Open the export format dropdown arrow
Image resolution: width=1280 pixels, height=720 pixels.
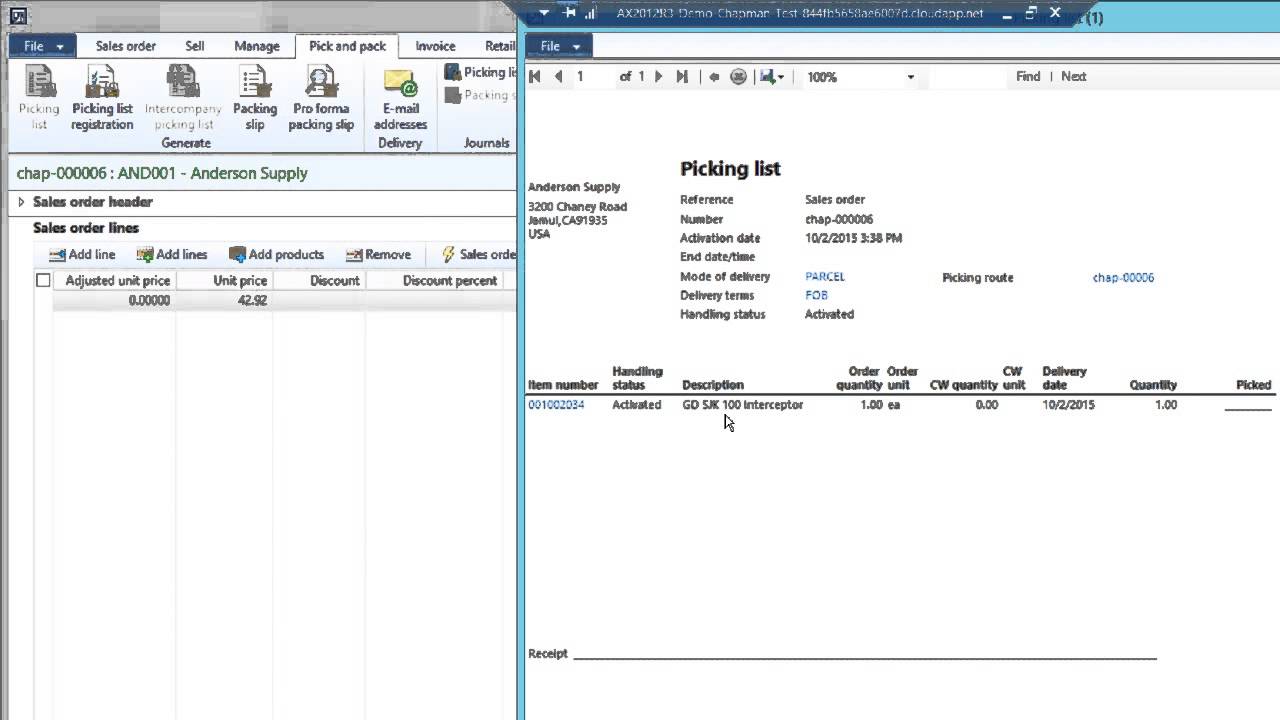pyautogui.click(x=780, y=77)
